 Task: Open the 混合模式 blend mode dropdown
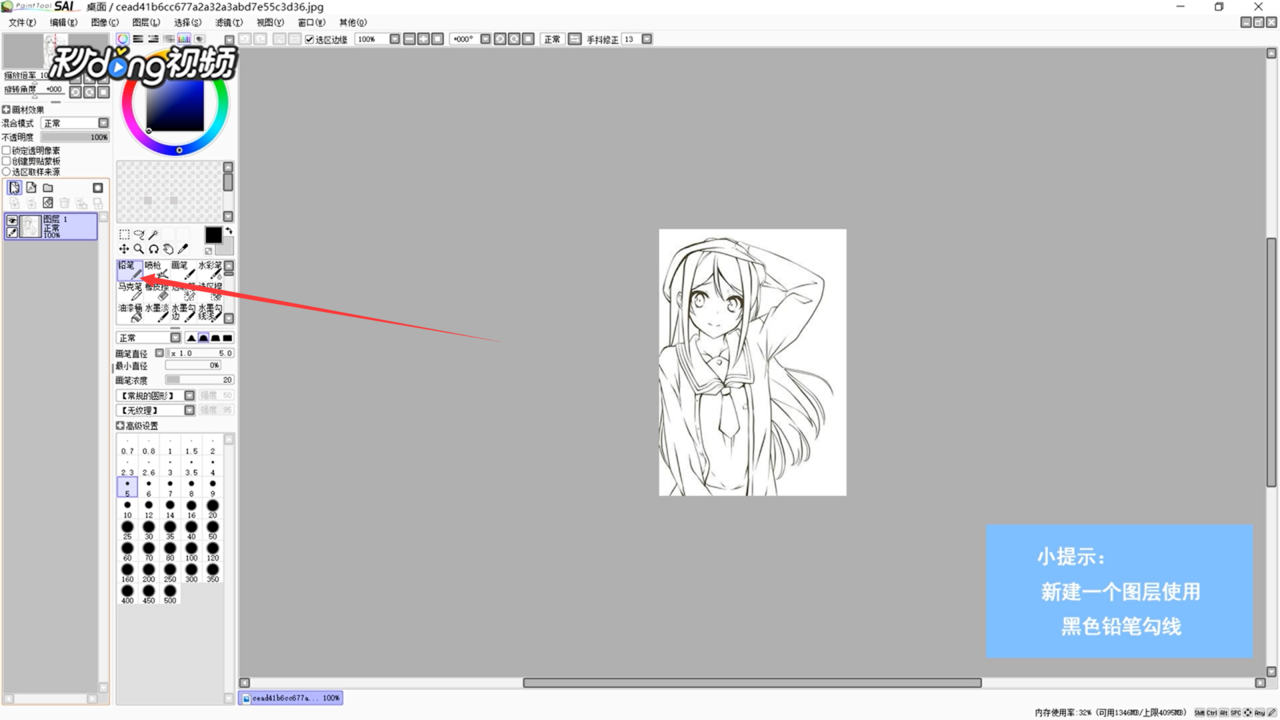[x=103, y=123]
